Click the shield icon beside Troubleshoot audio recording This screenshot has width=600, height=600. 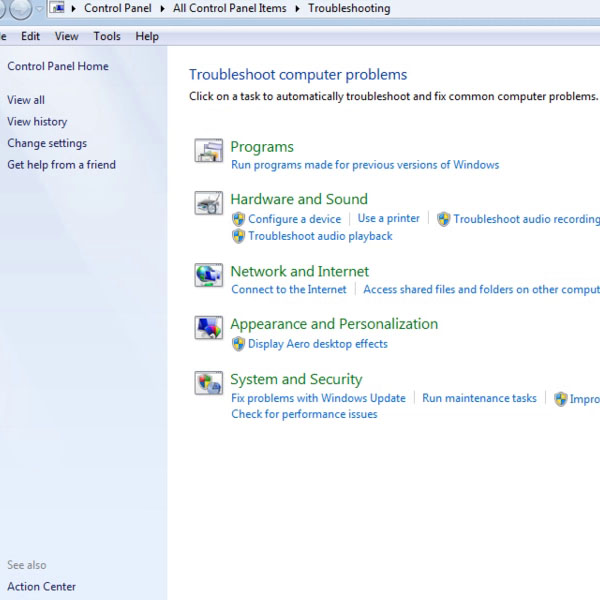[x=443, y=219]
